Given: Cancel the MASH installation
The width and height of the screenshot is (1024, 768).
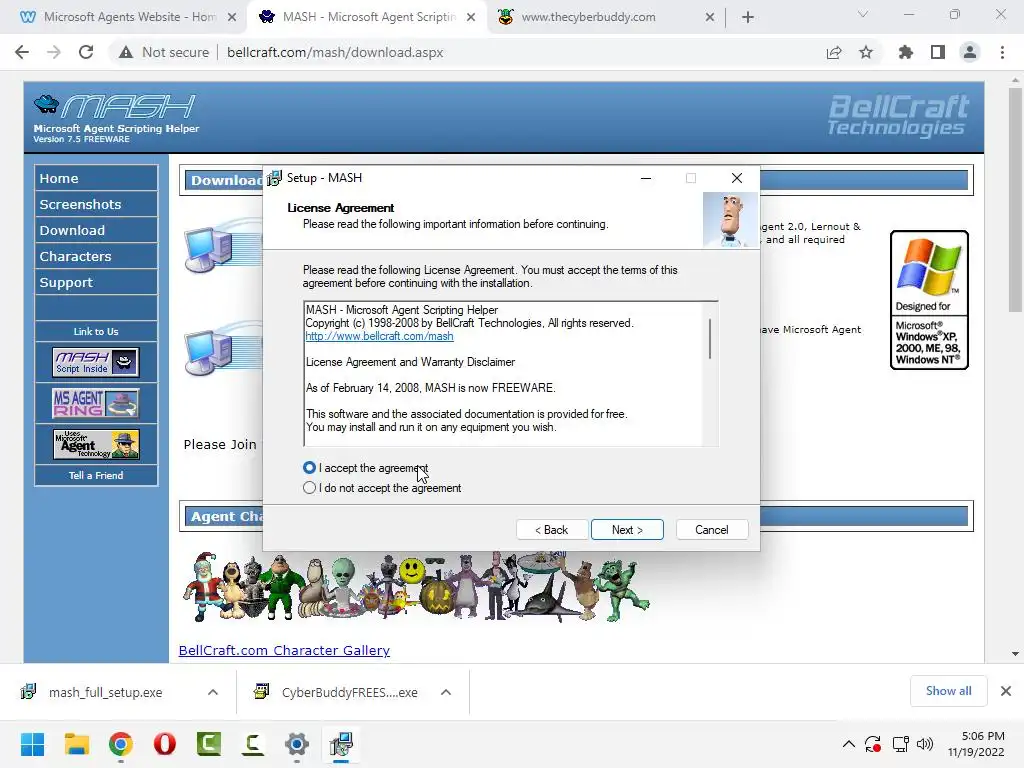Looking at the screenshot, I should (712, 530).
